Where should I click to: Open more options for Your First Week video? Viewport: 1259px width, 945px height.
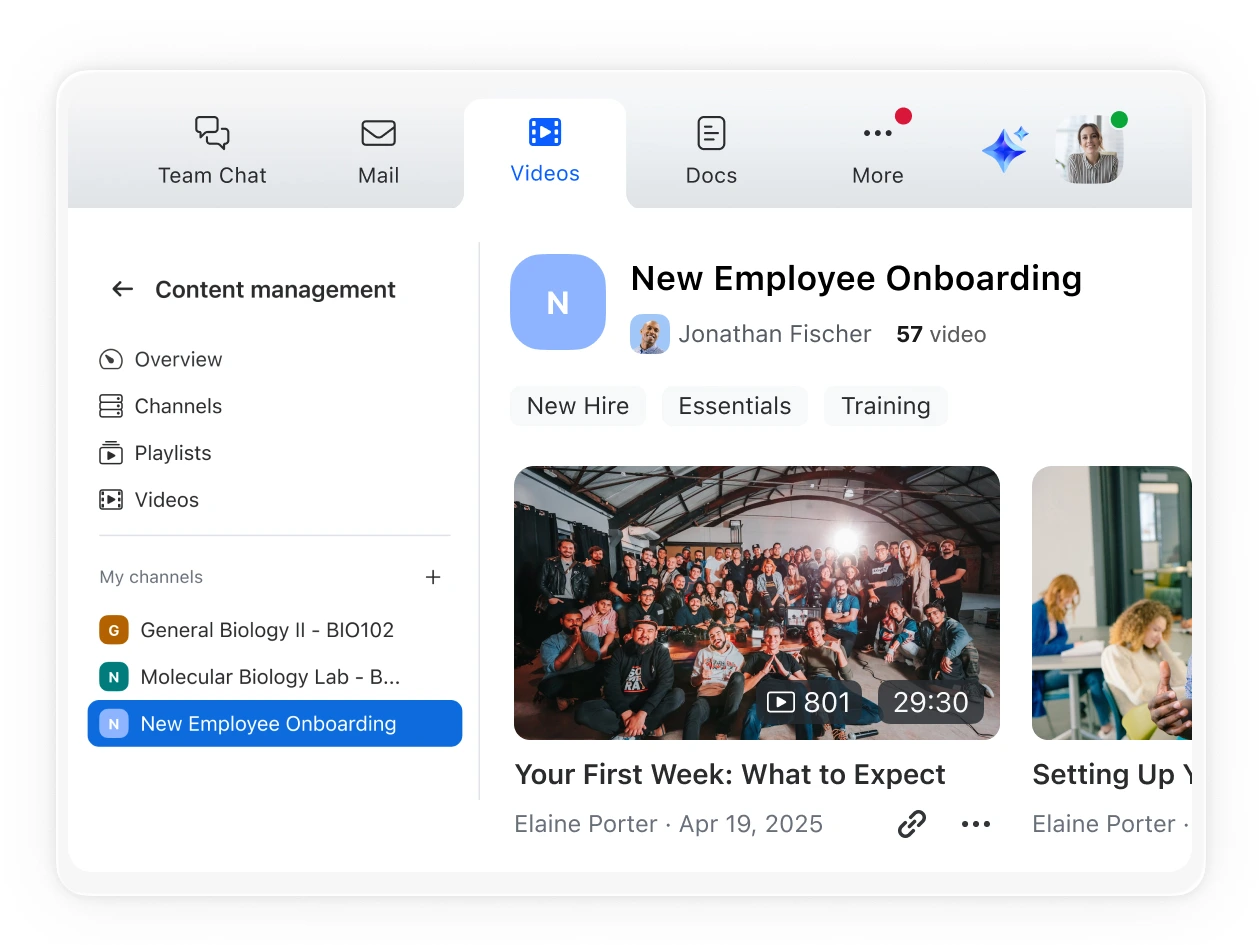tap(975, 824)
